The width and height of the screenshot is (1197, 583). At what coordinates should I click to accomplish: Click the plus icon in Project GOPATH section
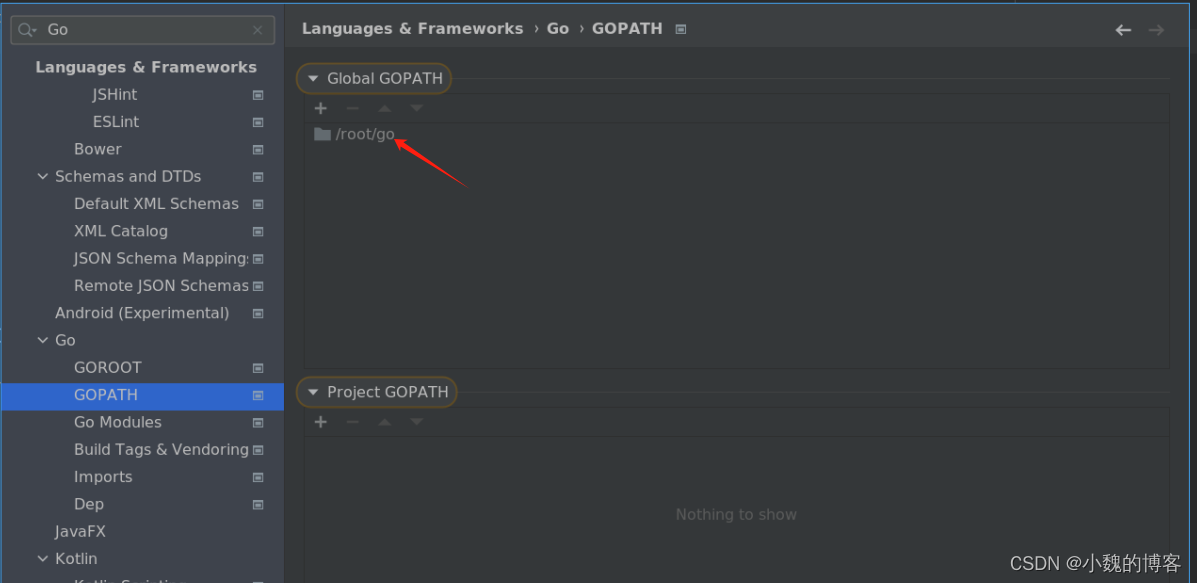(320, 421)
